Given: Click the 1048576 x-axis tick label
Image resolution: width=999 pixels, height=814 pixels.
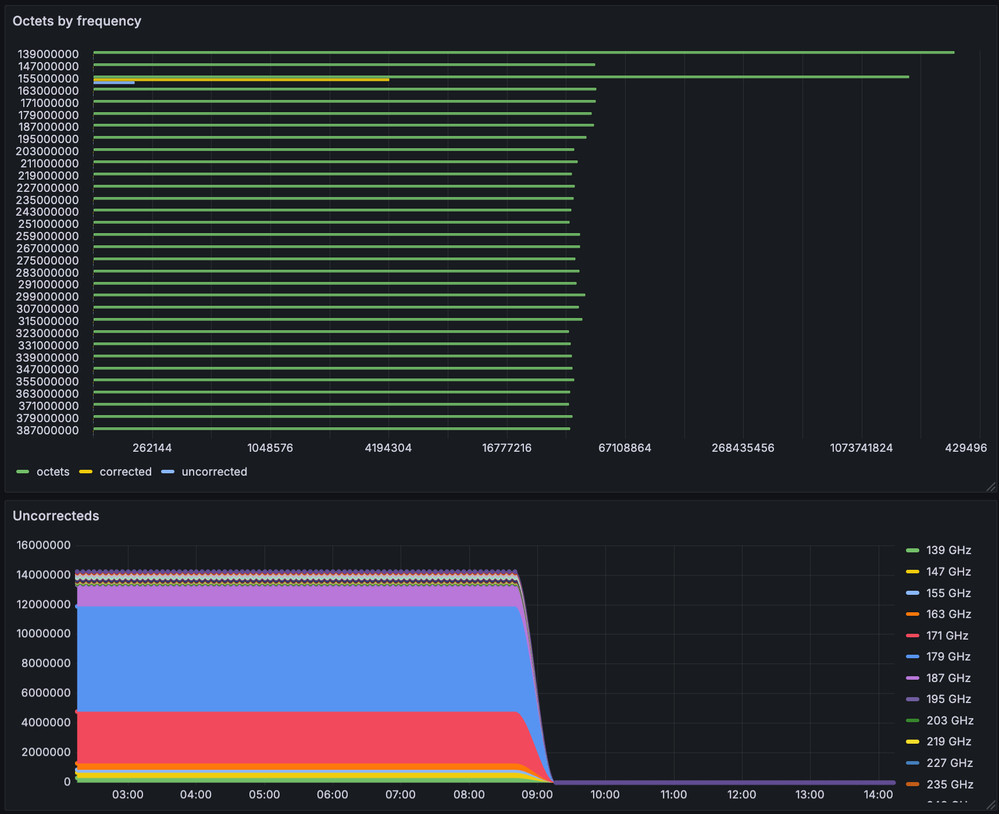Looking at the screenshot, I should point(270,448).
